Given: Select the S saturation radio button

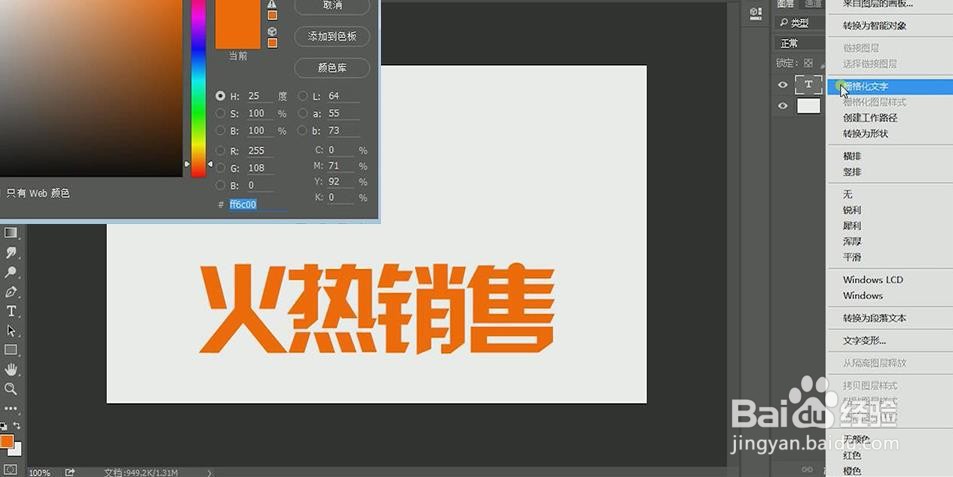Looking at the screenshot, I should click(220, 114).
